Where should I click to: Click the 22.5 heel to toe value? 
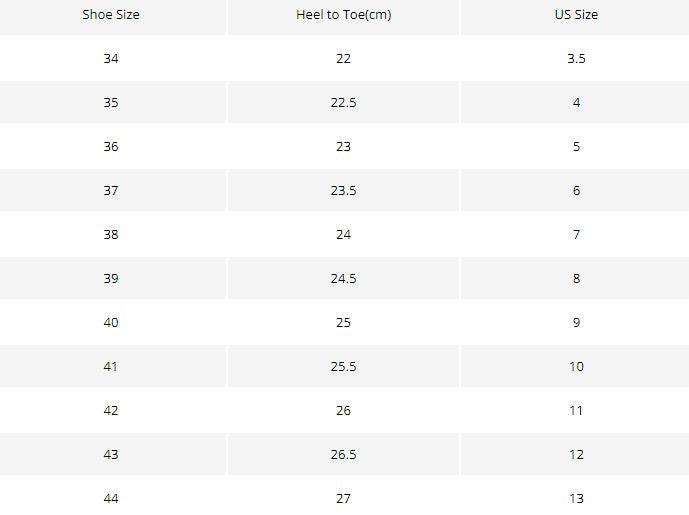click(344, 102)
